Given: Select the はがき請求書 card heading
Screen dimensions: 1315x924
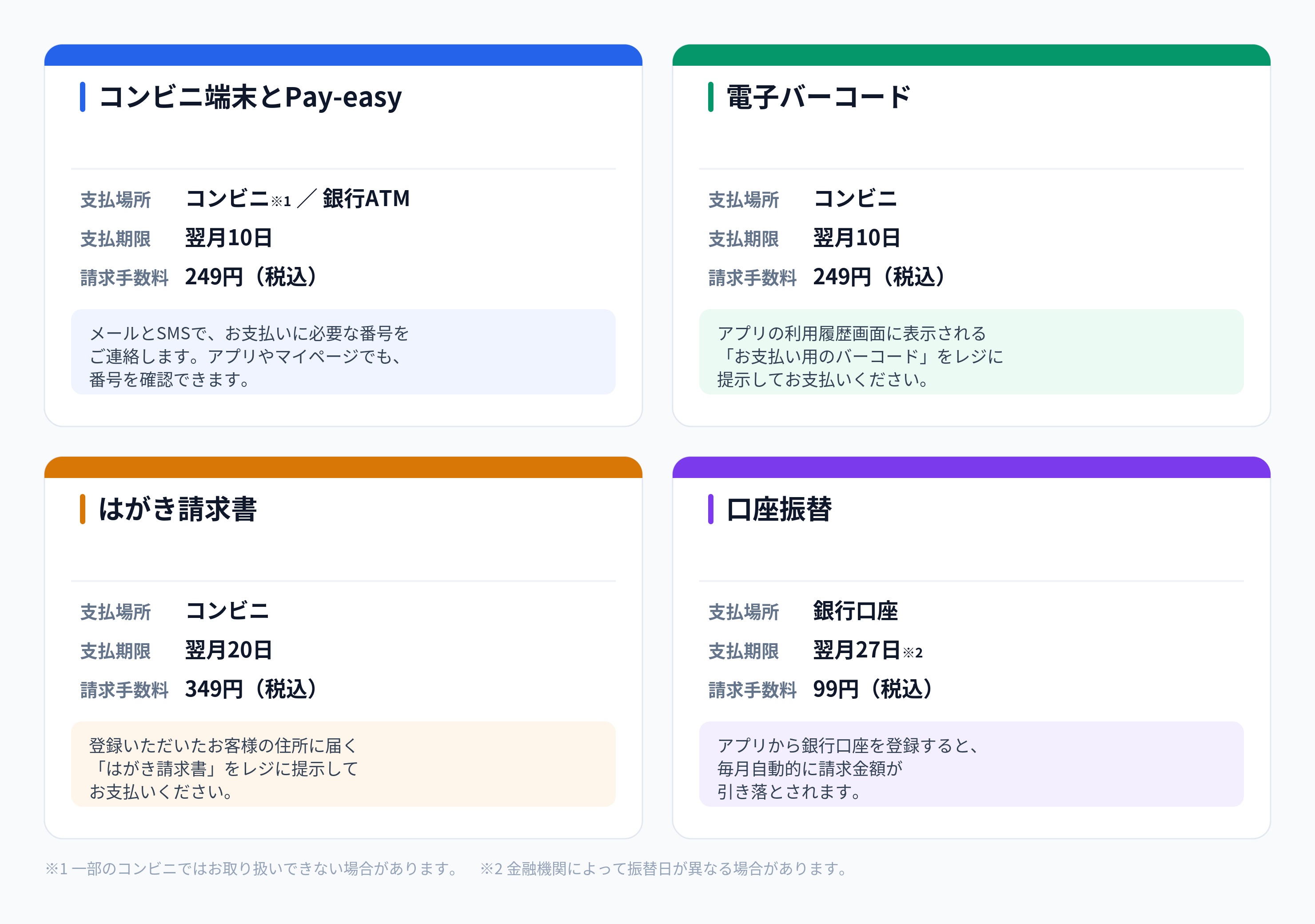Looking at the screenshot, I should coord(178,509).
